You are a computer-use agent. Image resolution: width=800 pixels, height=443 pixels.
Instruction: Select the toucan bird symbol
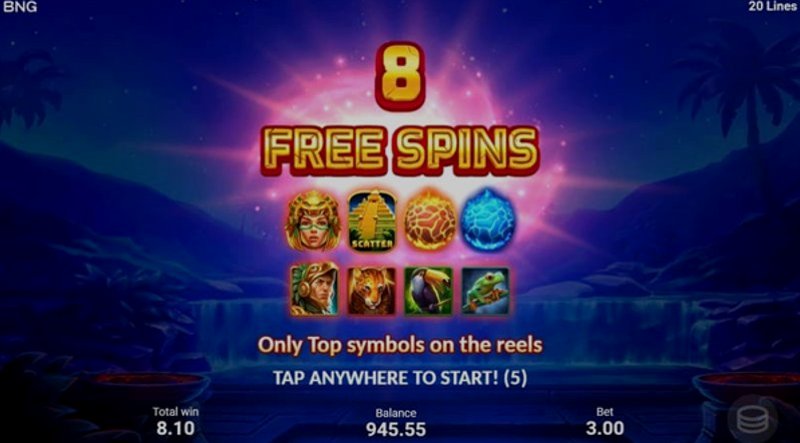click(429, 290)
